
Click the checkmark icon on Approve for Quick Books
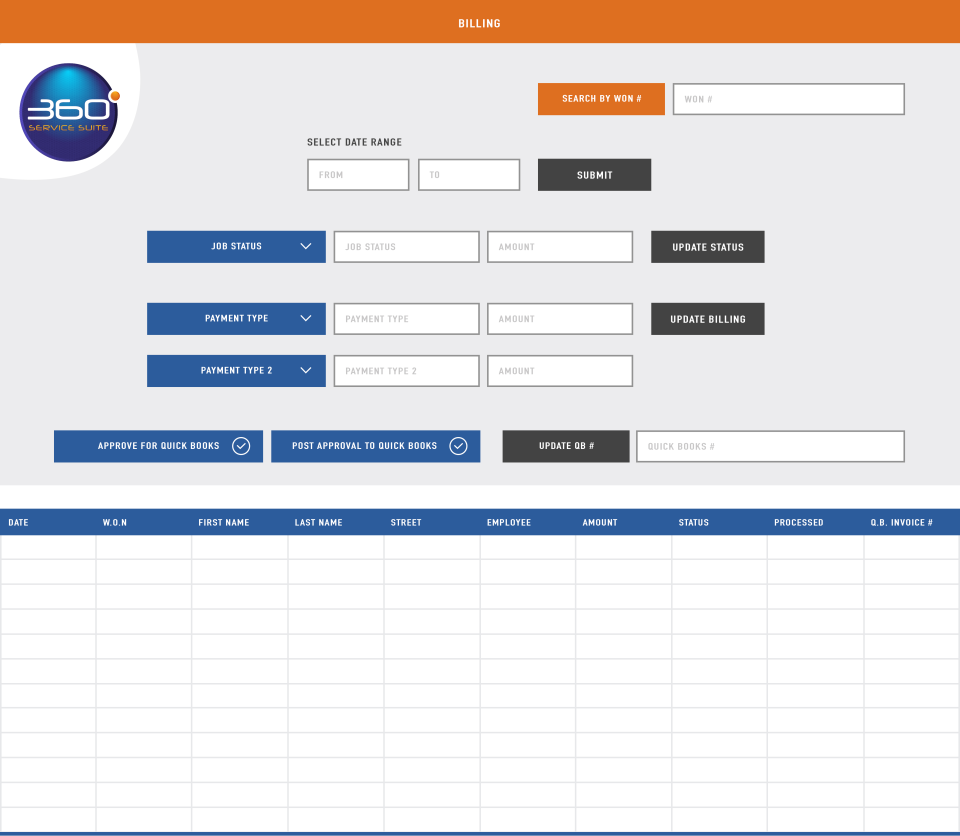coord(241,446)
